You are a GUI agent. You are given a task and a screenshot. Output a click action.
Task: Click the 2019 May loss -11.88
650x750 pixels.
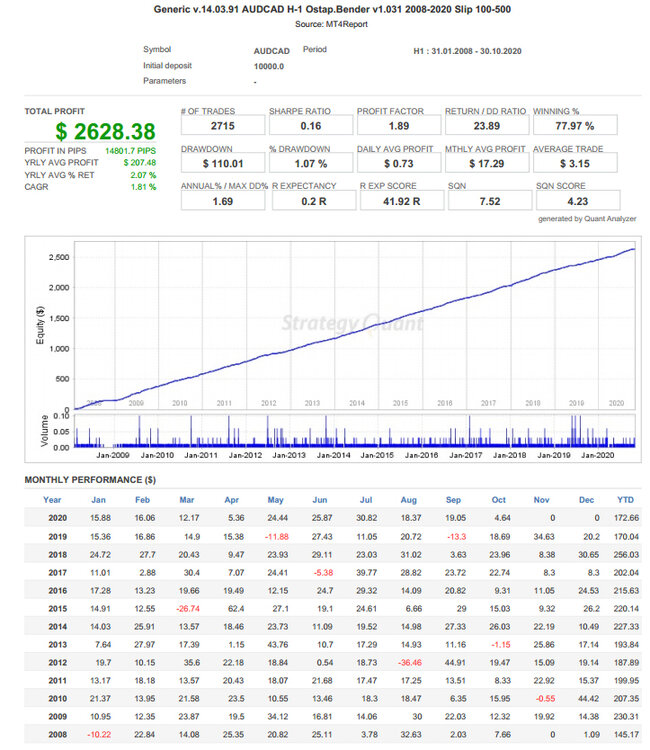pyautogui.click(x=277, y=537)
